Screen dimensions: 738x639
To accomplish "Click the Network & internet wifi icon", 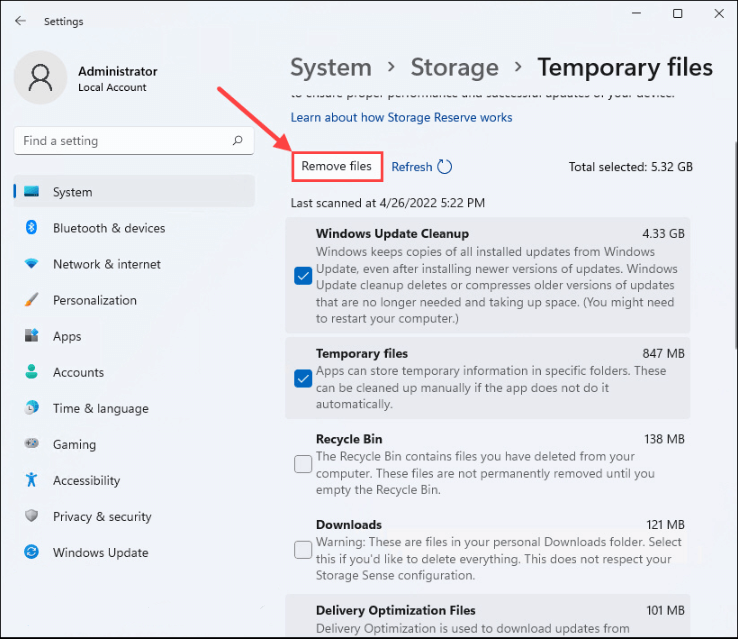I will [32, 264].
